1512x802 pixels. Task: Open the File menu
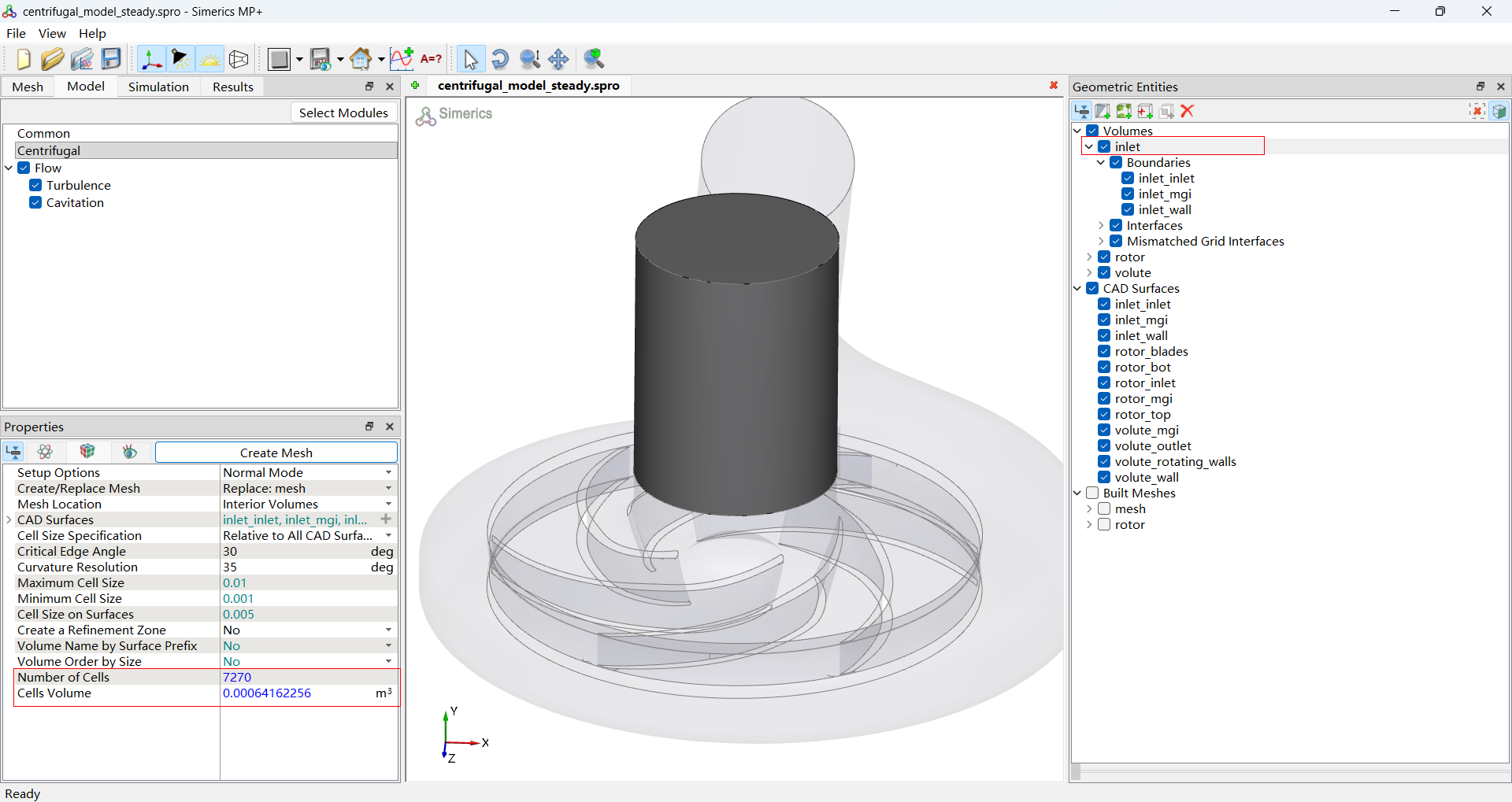coord(16,33)
